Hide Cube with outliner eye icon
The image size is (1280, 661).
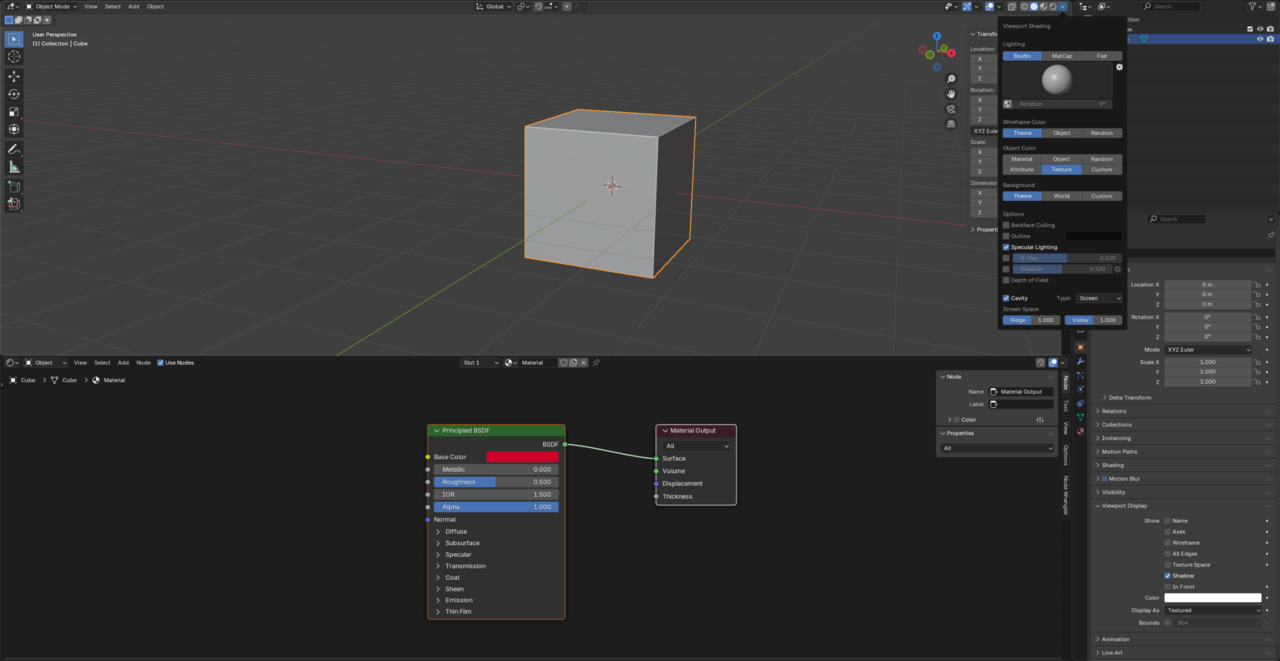click(1260, 39)
